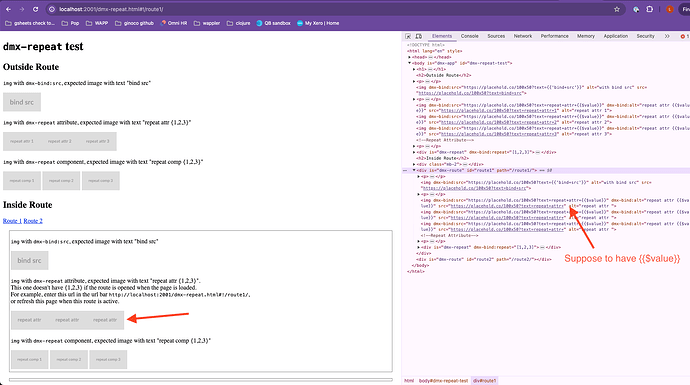Click the outside-route 'repeat comp 2' image
Viewport: 690px width, 385px height.
pyautogui.click(x=61, y=181)
